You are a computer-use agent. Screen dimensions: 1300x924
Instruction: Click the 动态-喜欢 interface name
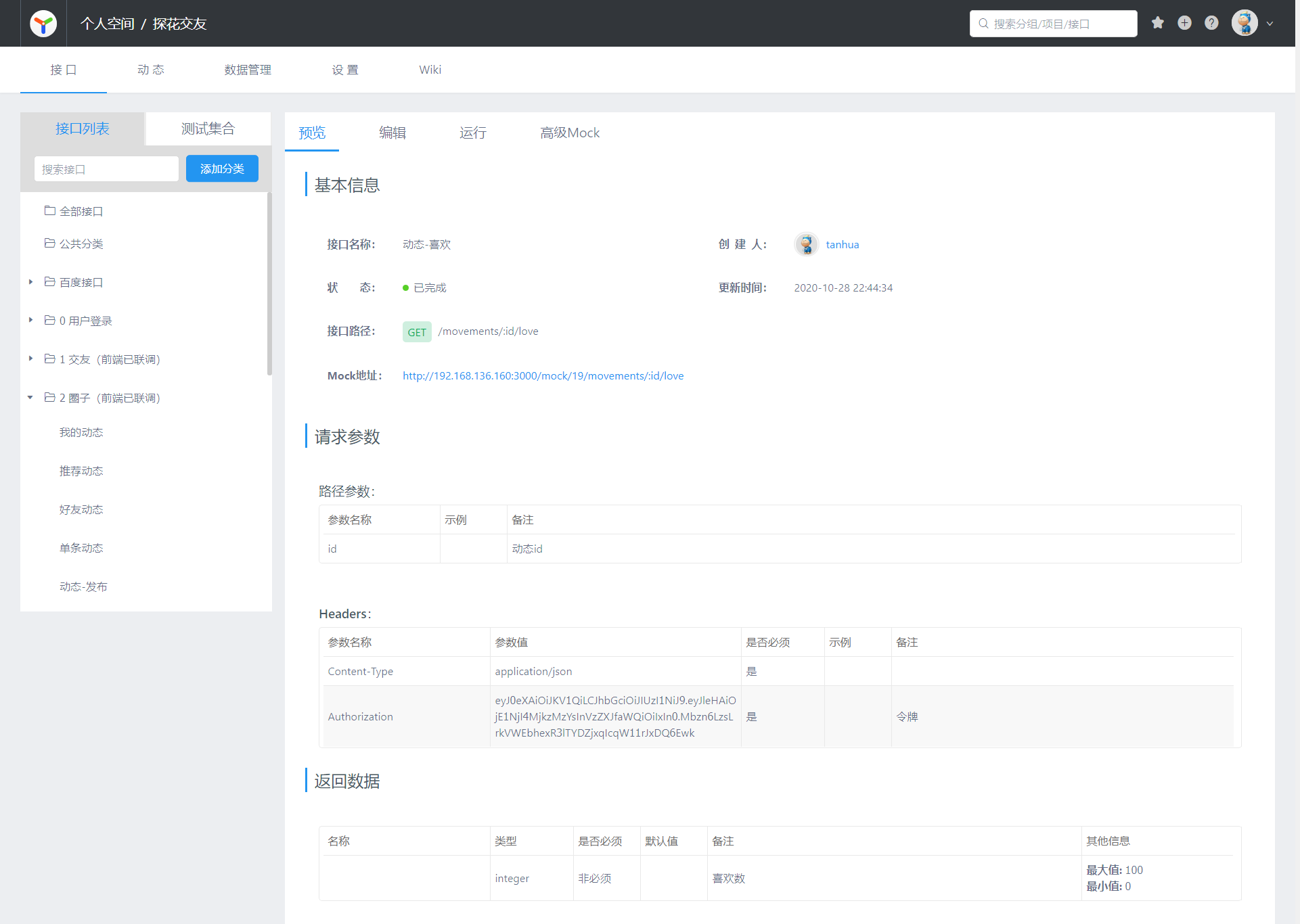click(x=427, y=245)
